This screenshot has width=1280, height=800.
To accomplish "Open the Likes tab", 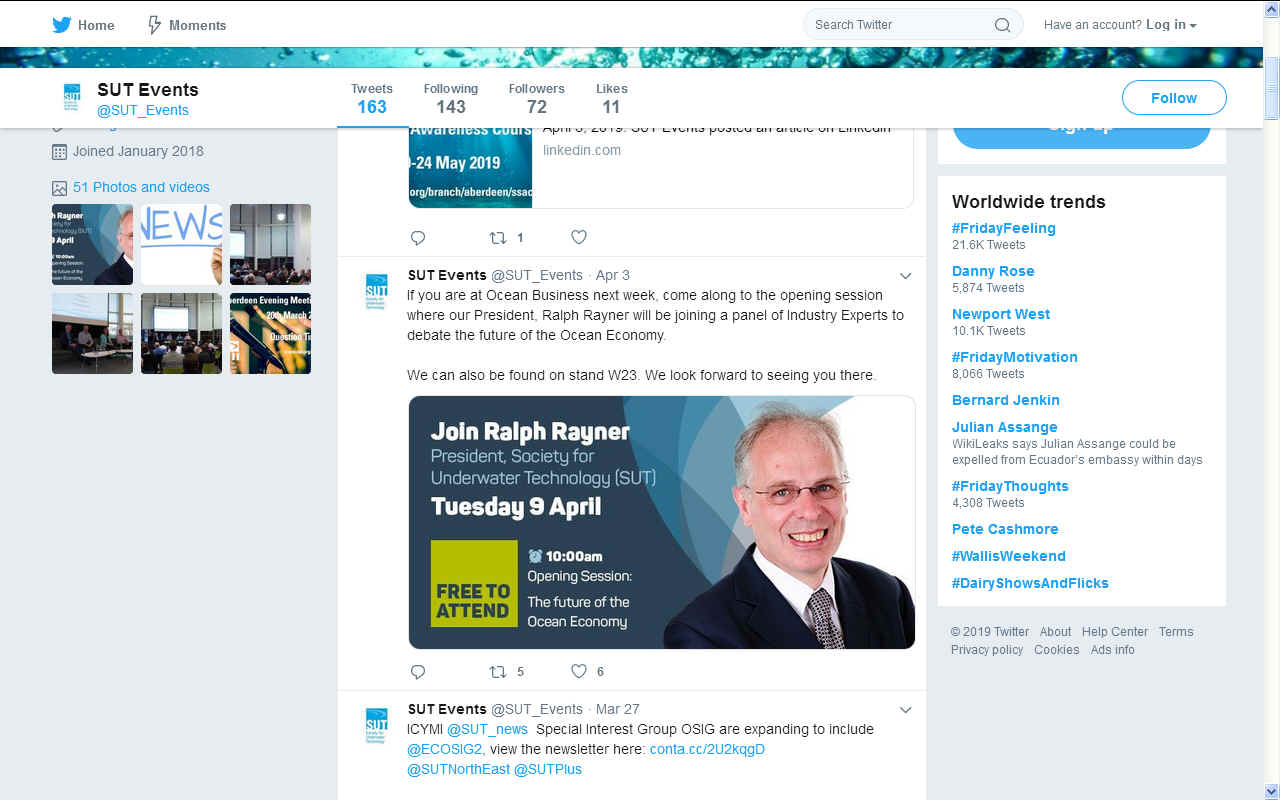I will coord(611,98).
